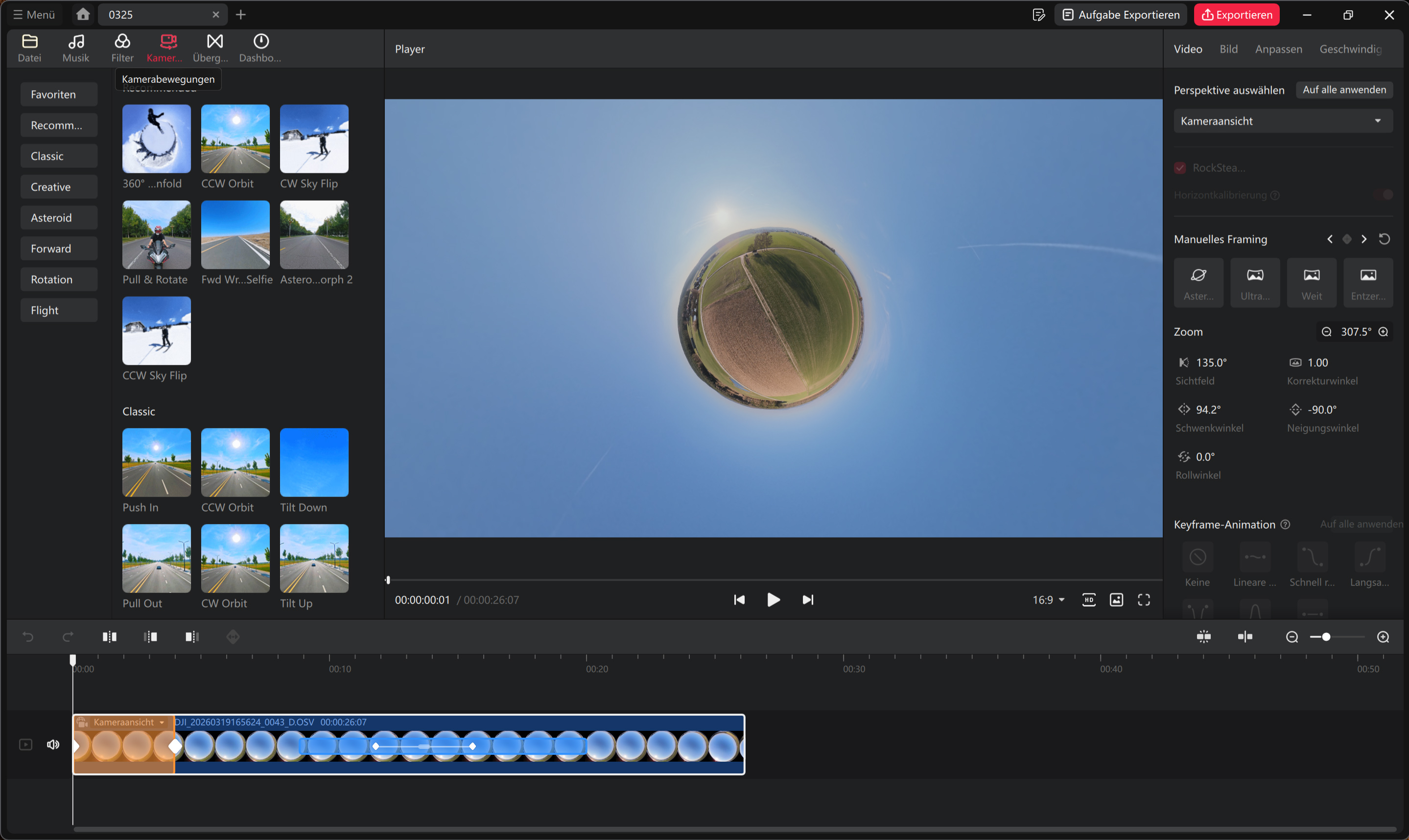Mute the timeline track audio
This screenshot has width=1409, height=840.
tap(53, 745)
